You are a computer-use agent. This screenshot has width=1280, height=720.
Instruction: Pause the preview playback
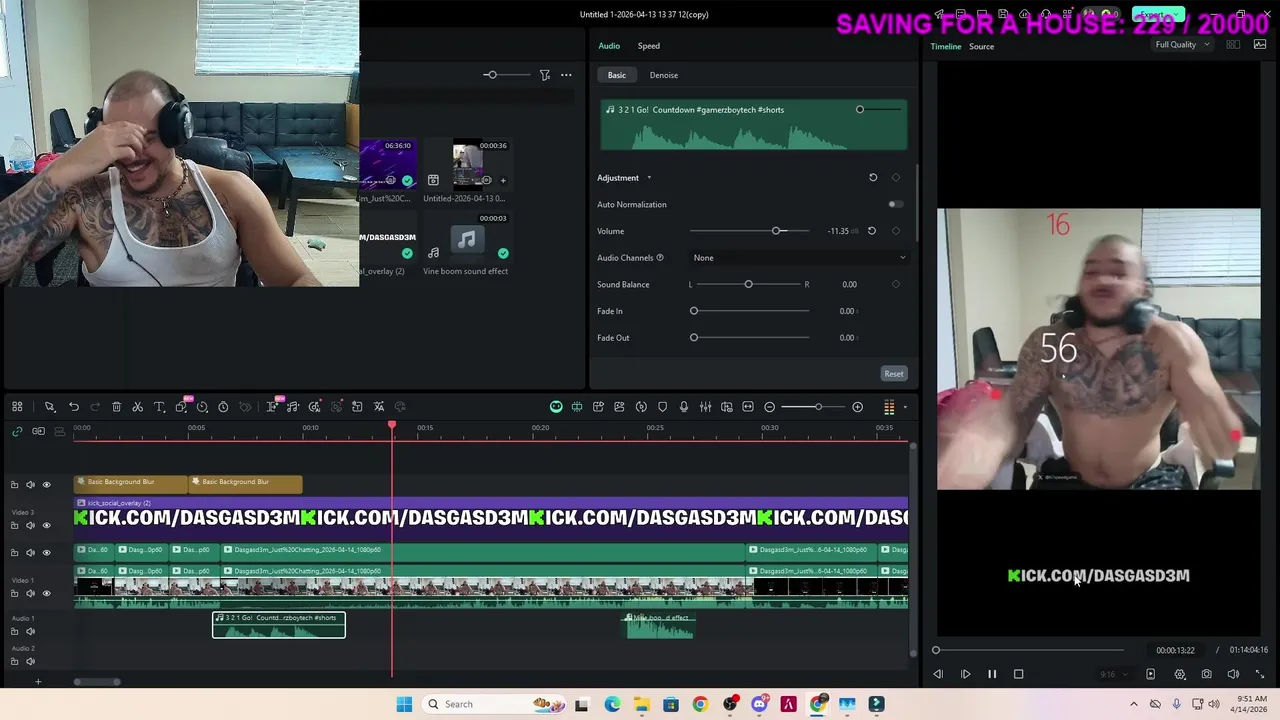(x=992, y=674)
